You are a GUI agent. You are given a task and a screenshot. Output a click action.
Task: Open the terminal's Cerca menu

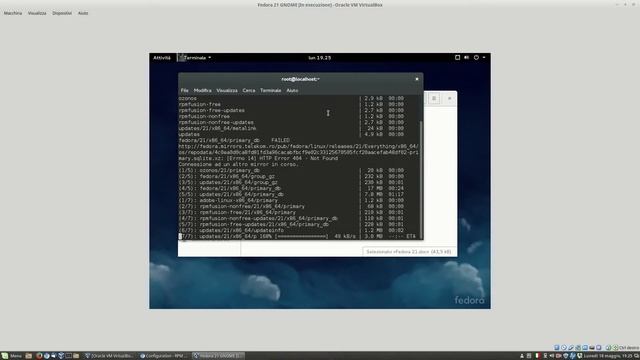point(249,90)
